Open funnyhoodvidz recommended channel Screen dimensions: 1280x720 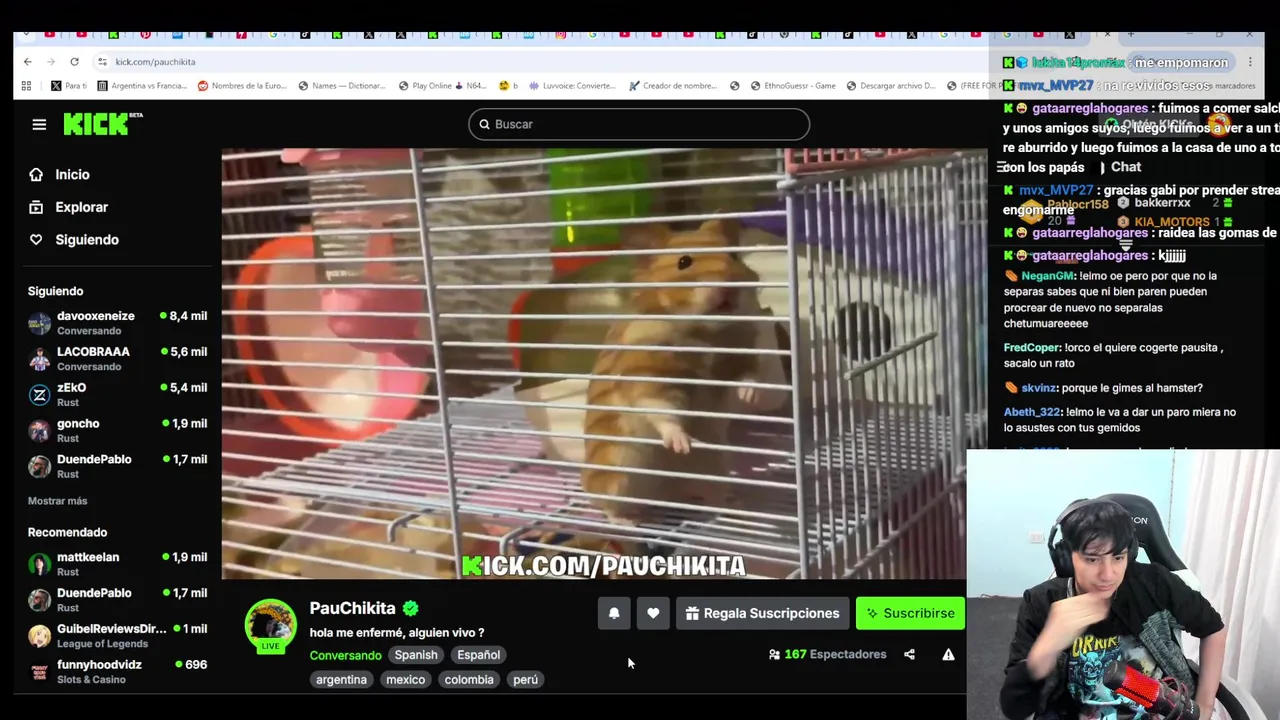[117, 671]
